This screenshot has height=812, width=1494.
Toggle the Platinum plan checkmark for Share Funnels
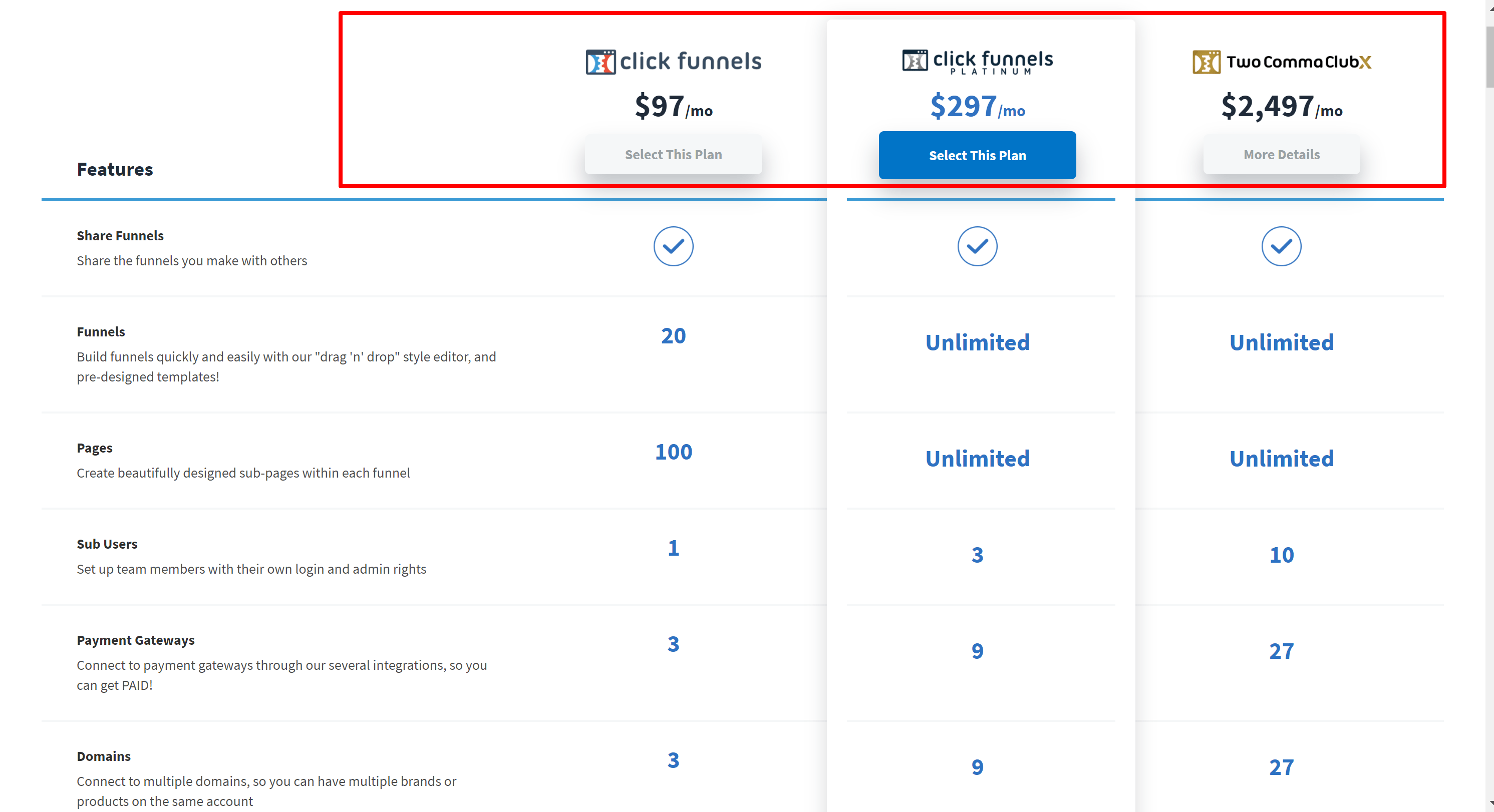pyautogui.click(x=977, y=246)
